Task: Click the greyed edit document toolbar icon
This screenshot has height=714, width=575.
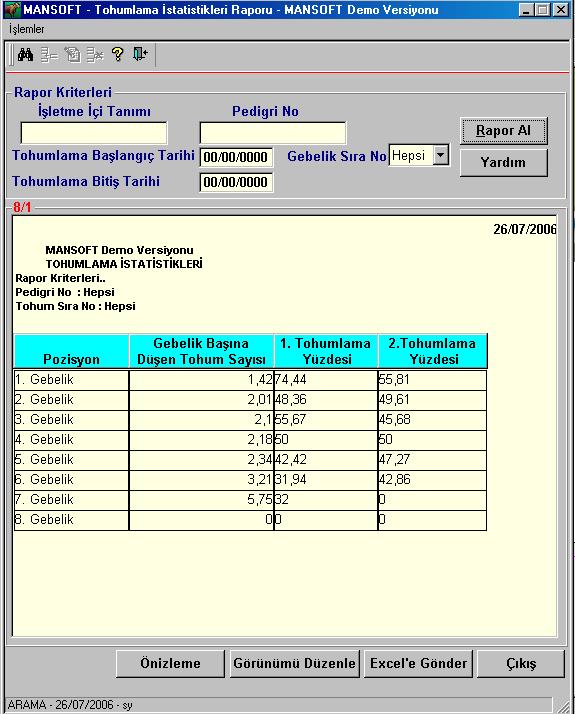Action: pos(72,55)
